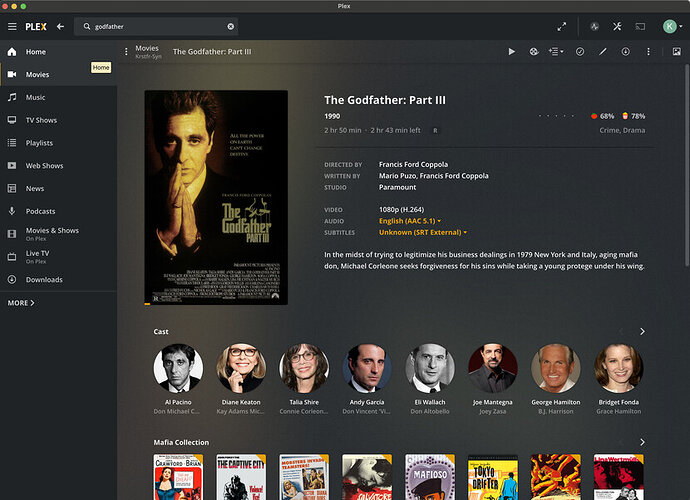Open The Captive City poster
Screen dimensions: 690x500
241,477
